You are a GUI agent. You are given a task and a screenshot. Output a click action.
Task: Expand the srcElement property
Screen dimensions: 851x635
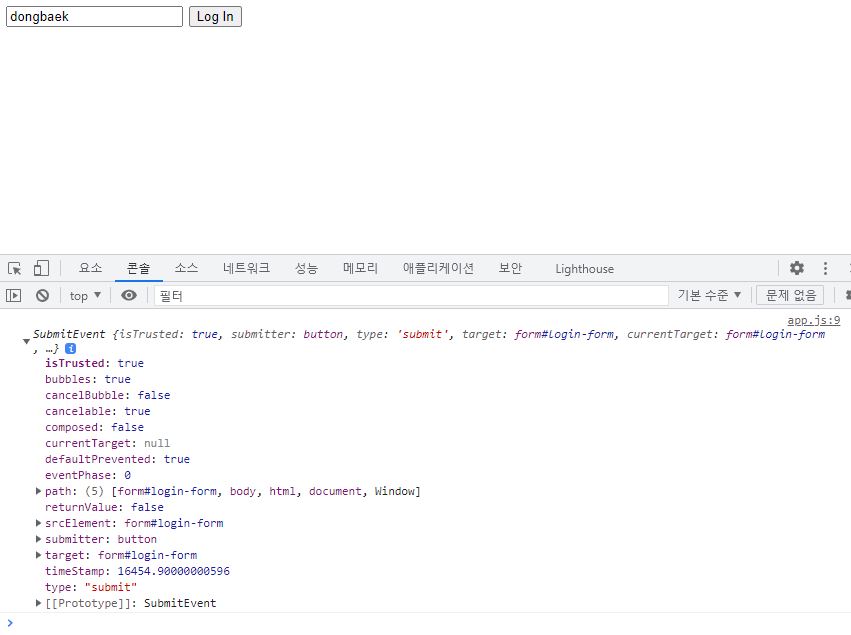click(x=38, y=523)
